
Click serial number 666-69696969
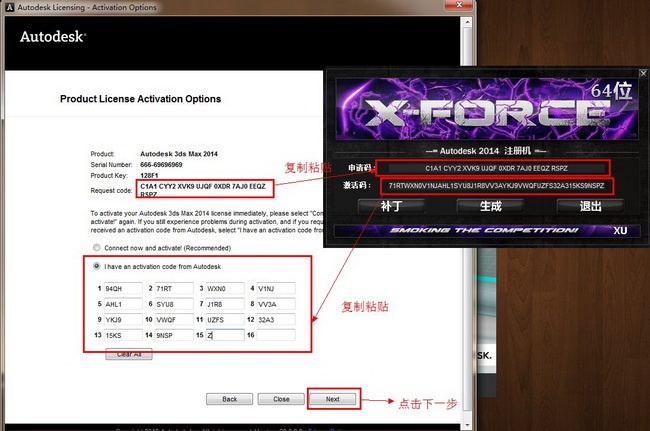tap(161, 165)
